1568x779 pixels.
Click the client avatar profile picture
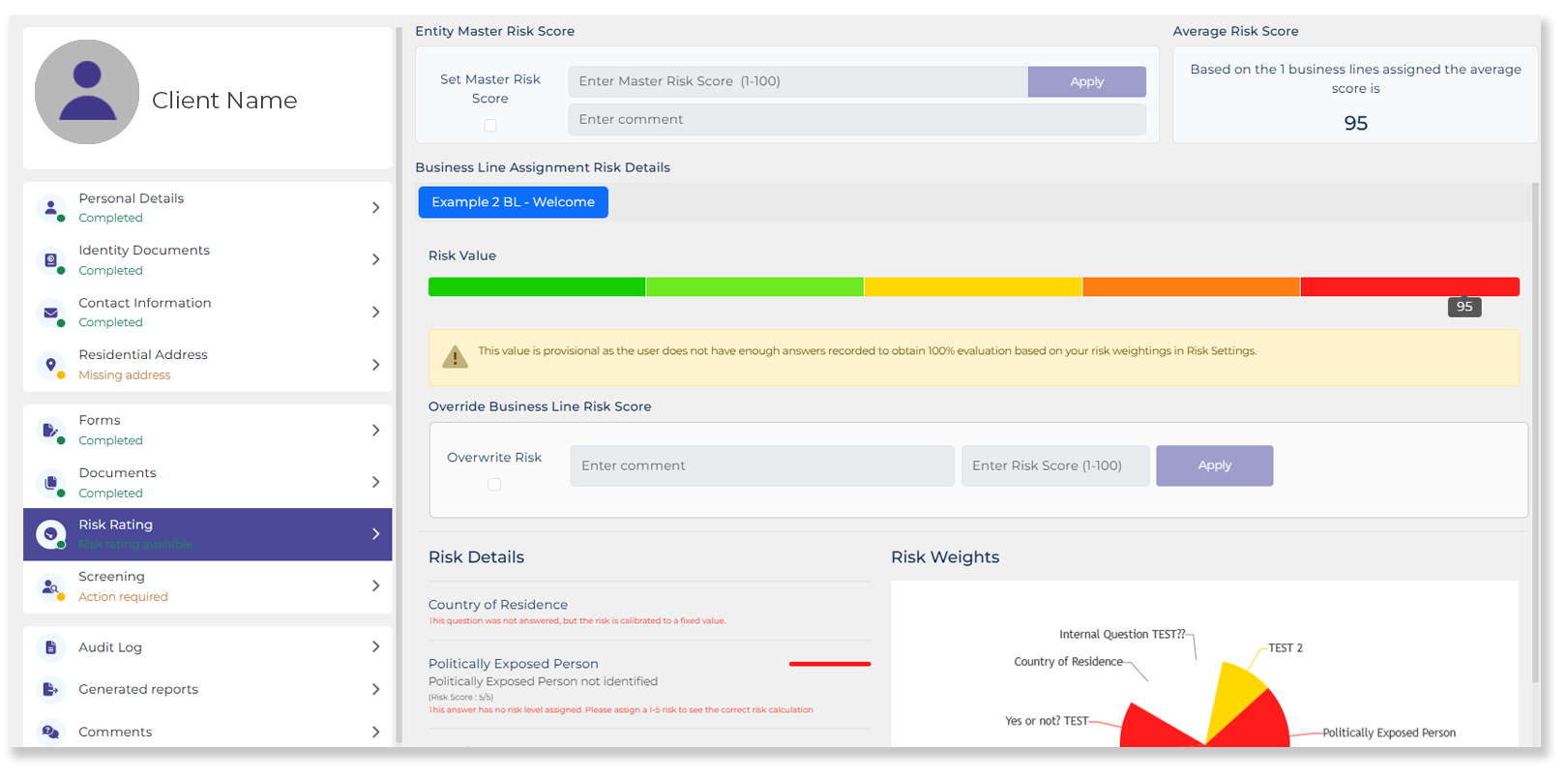[87, 92]
